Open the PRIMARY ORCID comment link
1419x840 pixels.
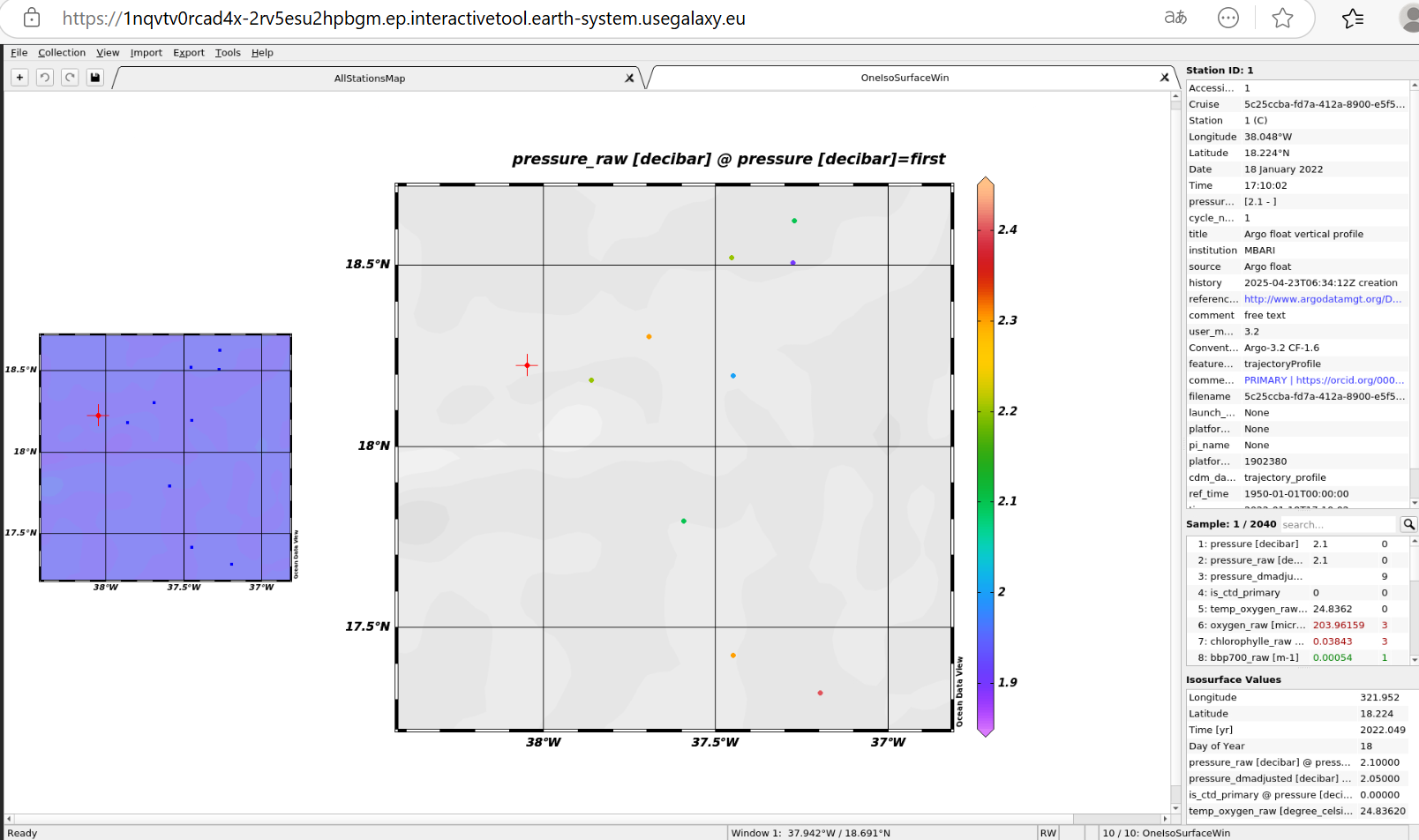pyautogui.click(x=1324, y=379)
